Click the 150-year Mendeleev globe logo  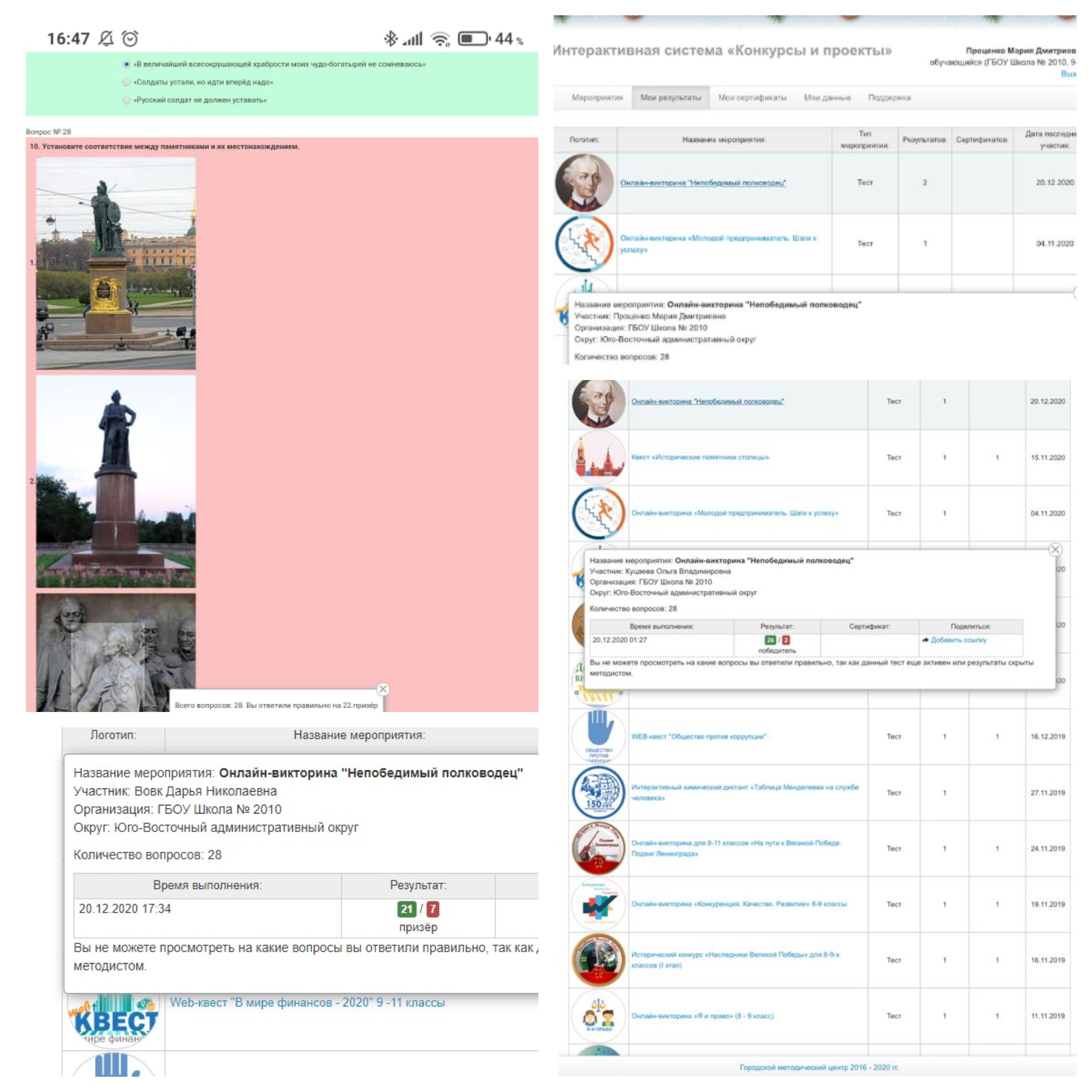pyautogui.click(x=598, y=792)
